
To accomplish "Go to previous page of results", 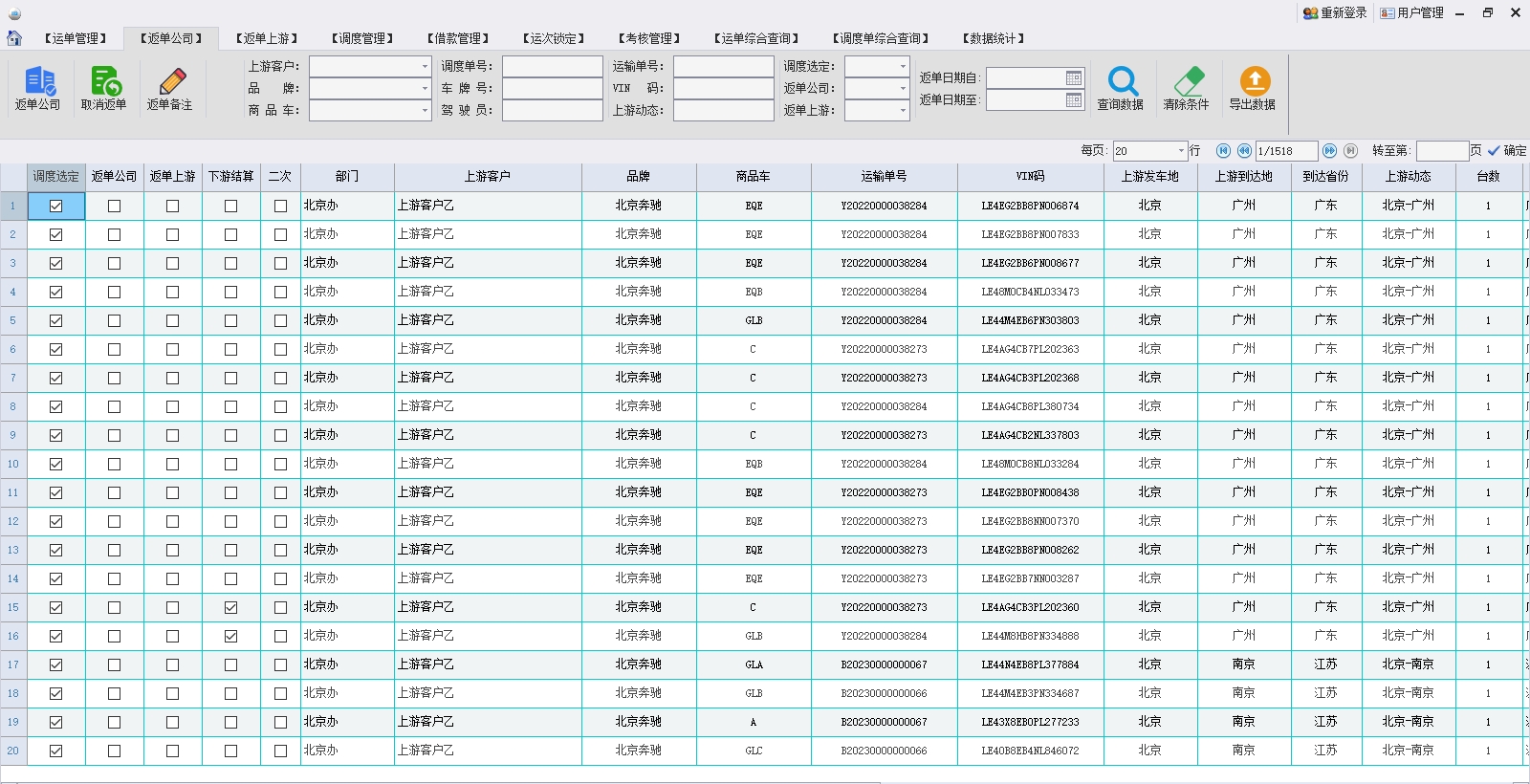I will (x=1244, y=151).
